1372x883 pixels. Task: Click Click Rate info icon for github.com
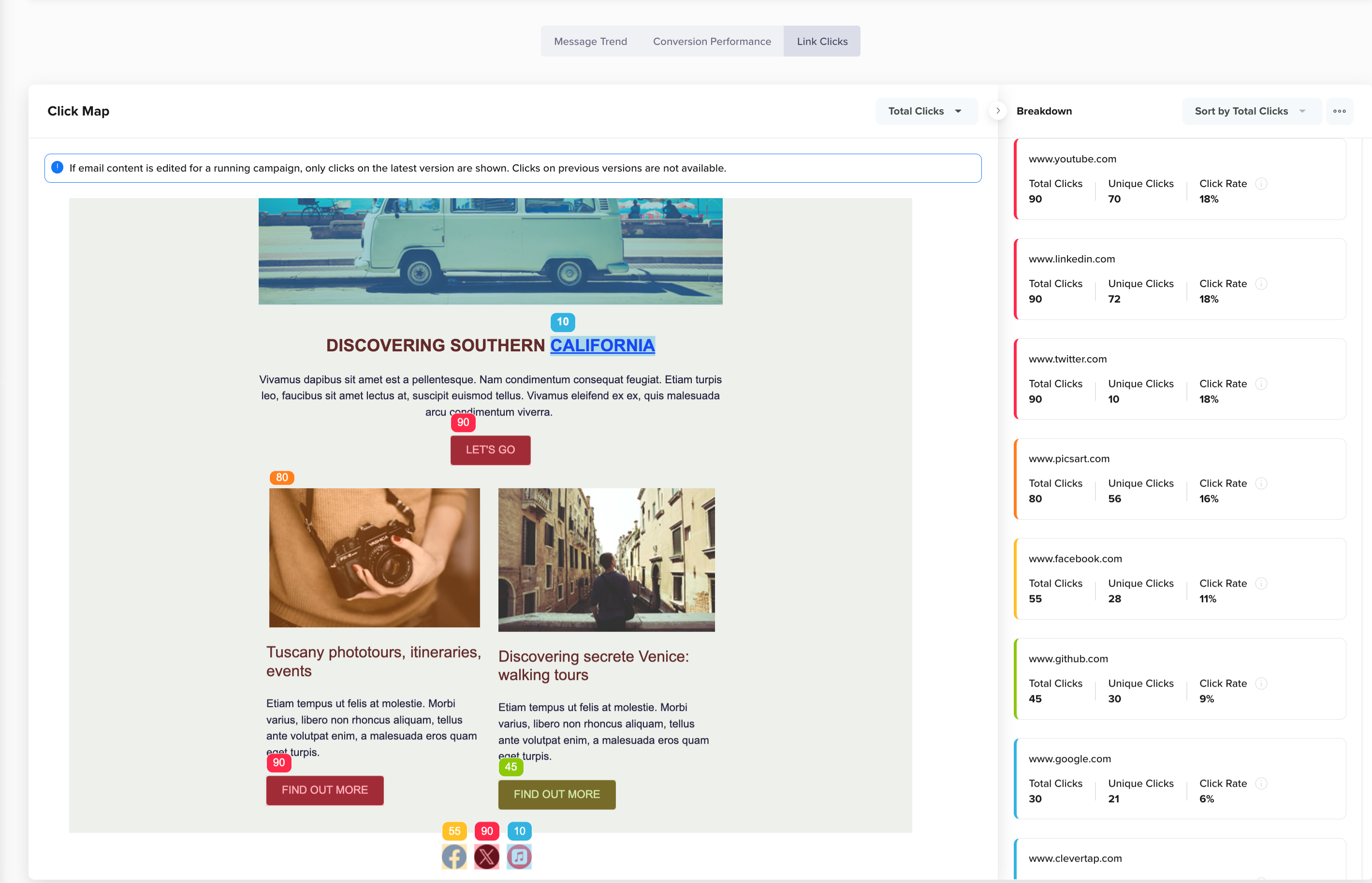tap(1261, 683)
